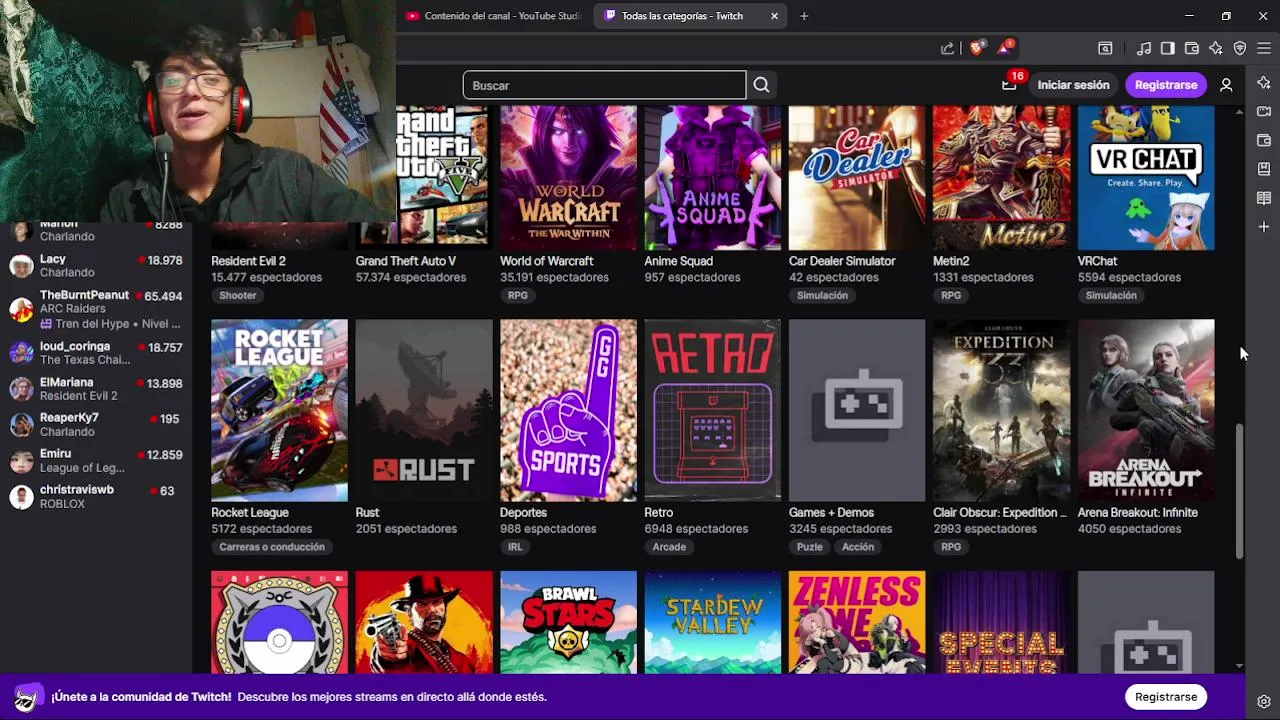Select the Puzle tag under Games + Demos
The height and width of the screenshot is (720, 1280).
click(x=810, y=547)
